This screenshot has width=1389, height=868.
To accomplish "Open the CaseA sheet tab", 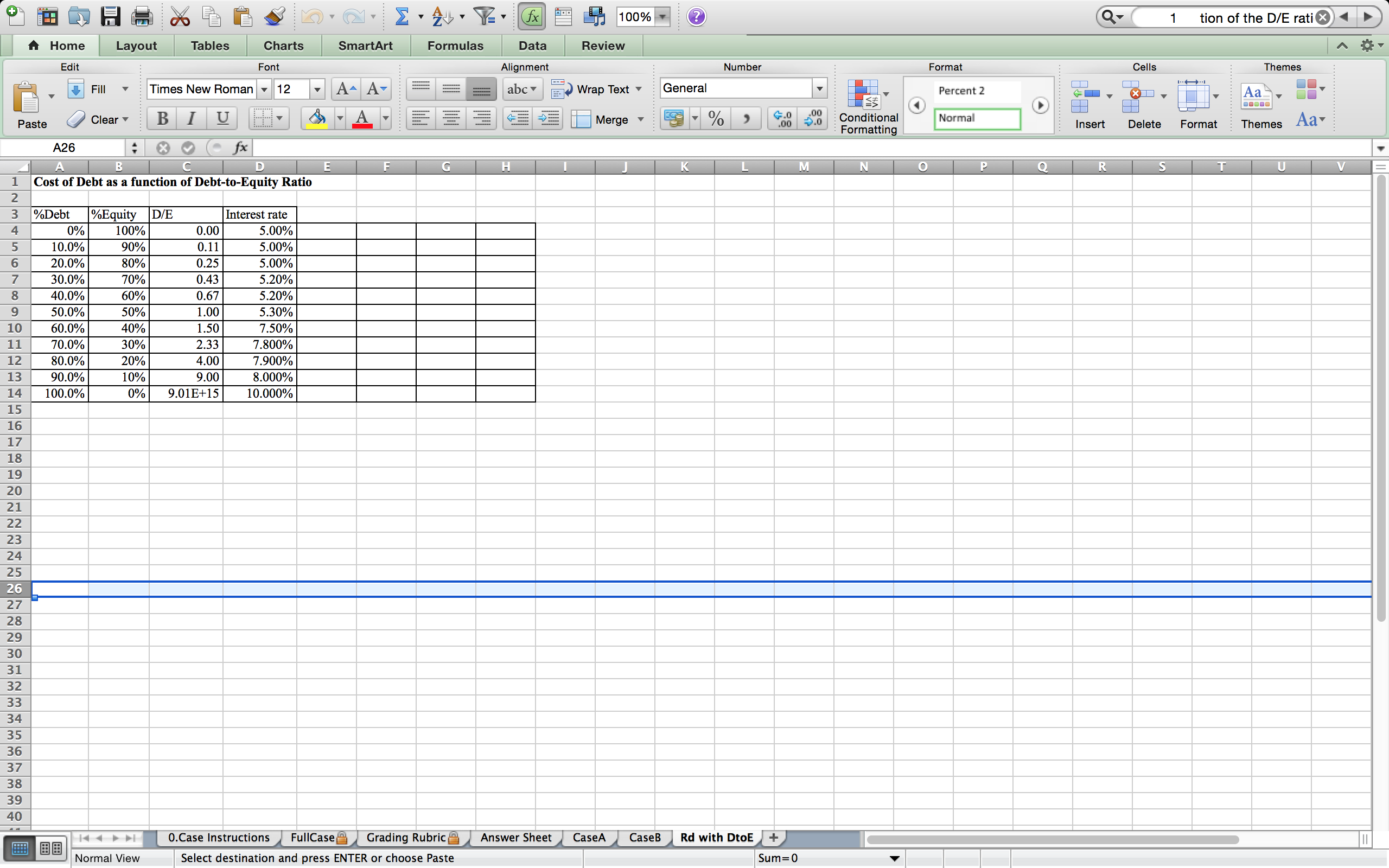I will [588, 838].
